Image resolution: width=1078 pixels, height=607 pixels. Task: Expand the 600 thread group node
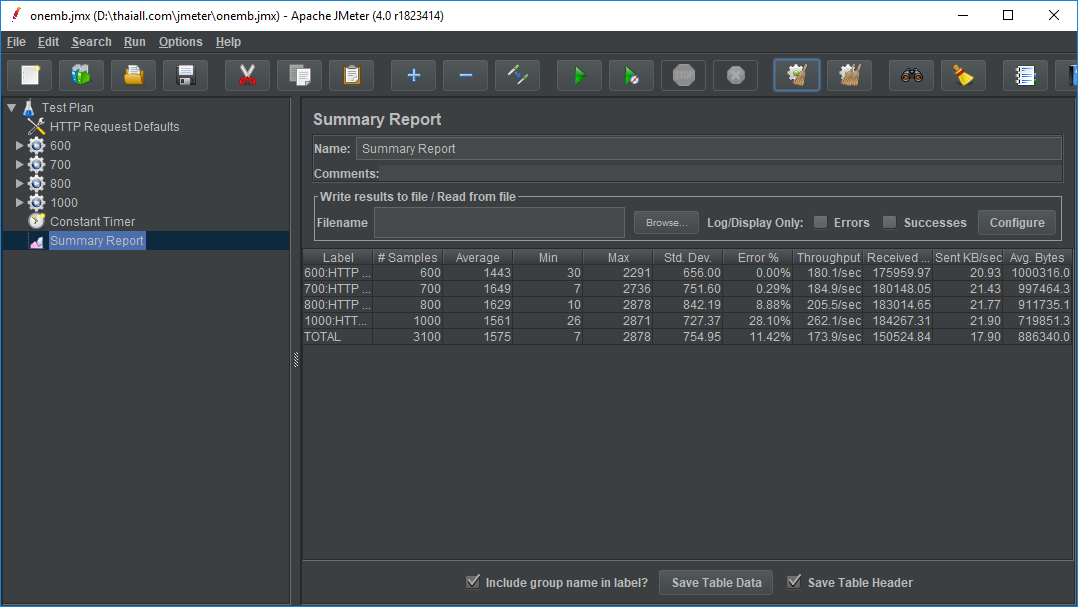[19, 146]
